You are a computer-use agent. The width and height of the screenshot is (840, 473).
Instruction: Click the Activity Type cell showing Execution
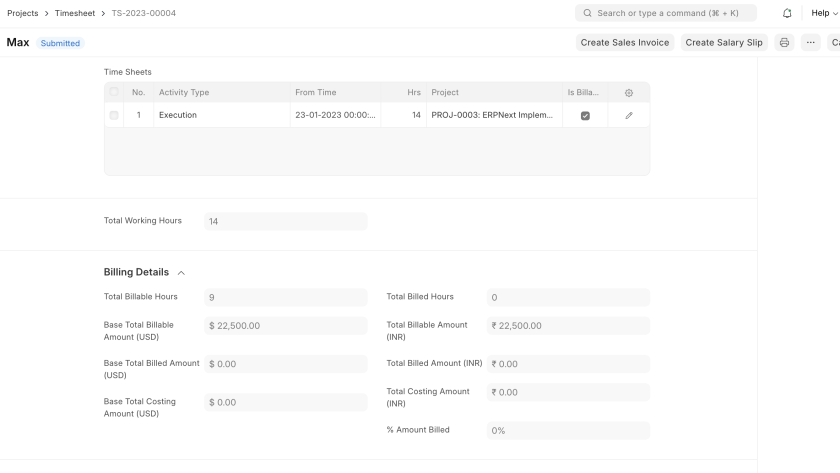point(220,116)
